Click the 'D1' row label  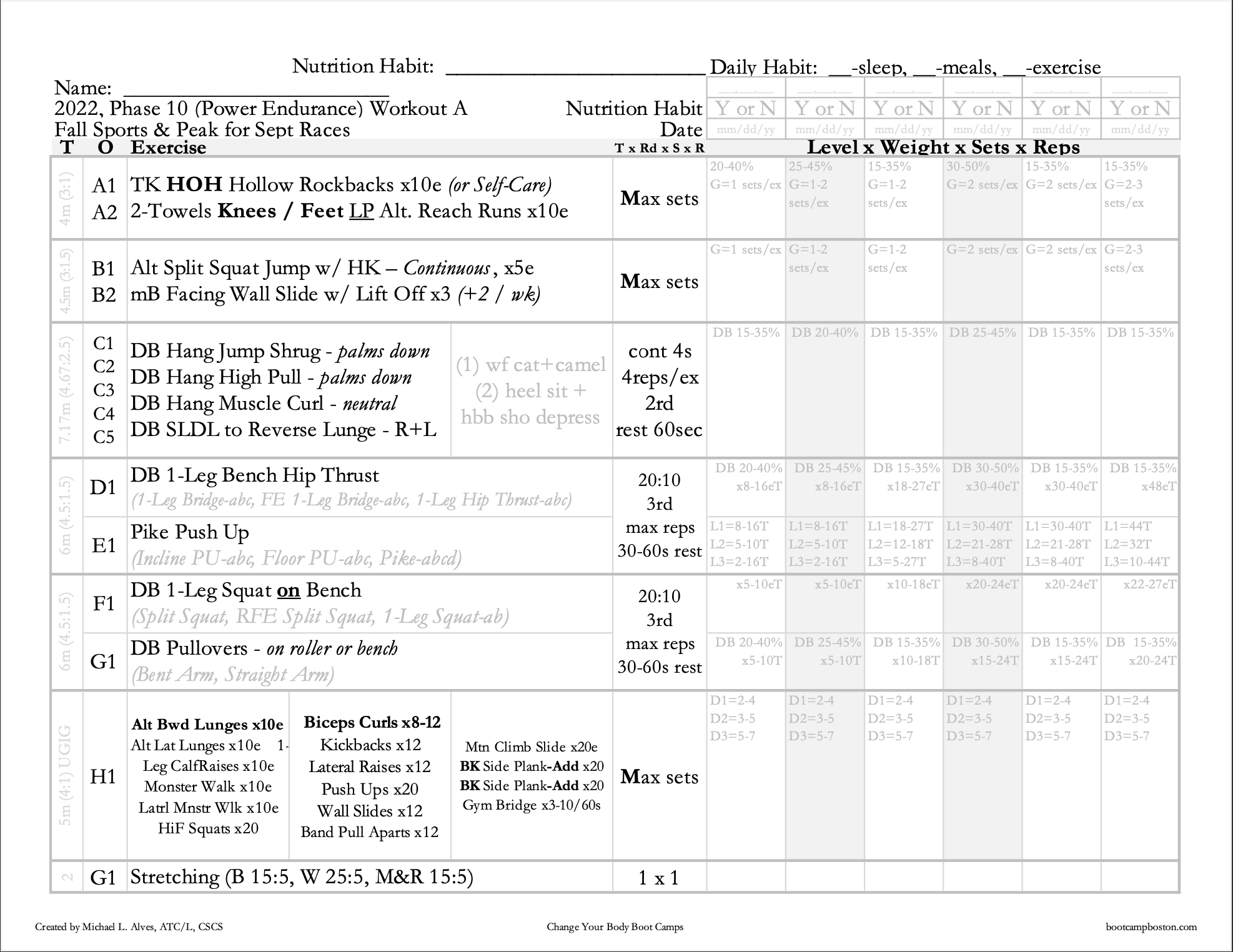[x=103, y=487]
